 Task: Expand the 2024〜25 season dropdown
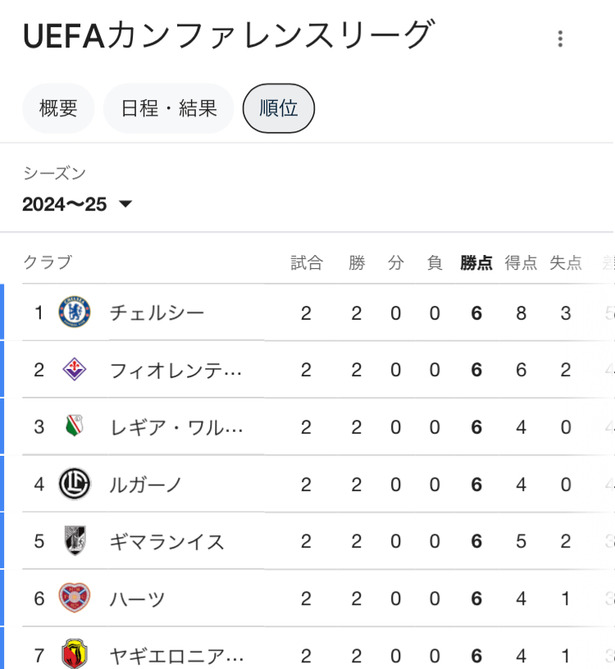pyautogui.click(x=77, y=204)
